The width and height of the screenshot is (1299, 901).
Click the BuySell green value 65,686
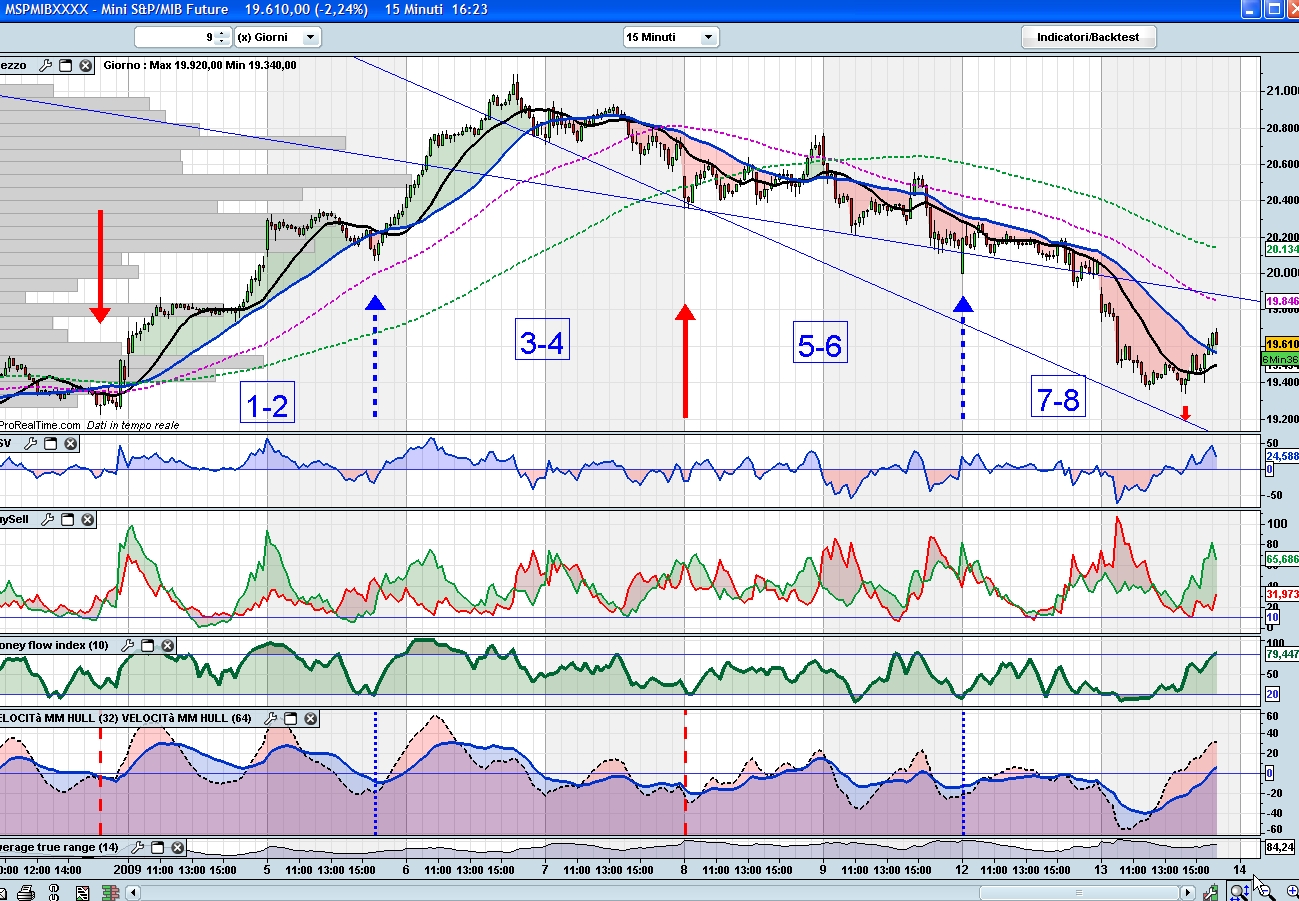point(1281,559)
